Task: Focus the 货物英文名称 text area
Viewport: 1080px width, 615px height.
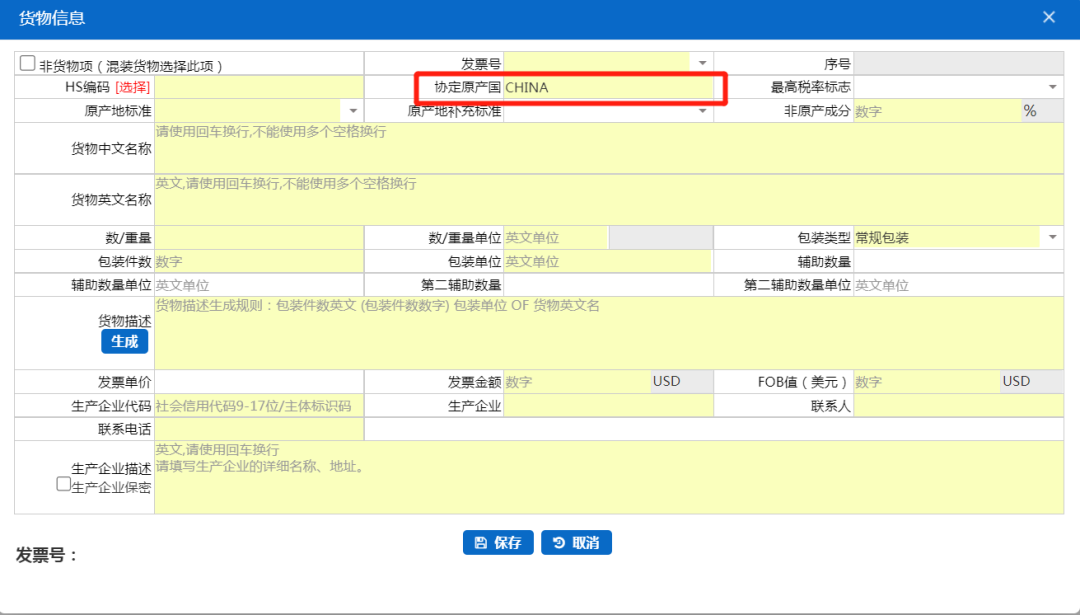Action: click(x=608, y=200)
